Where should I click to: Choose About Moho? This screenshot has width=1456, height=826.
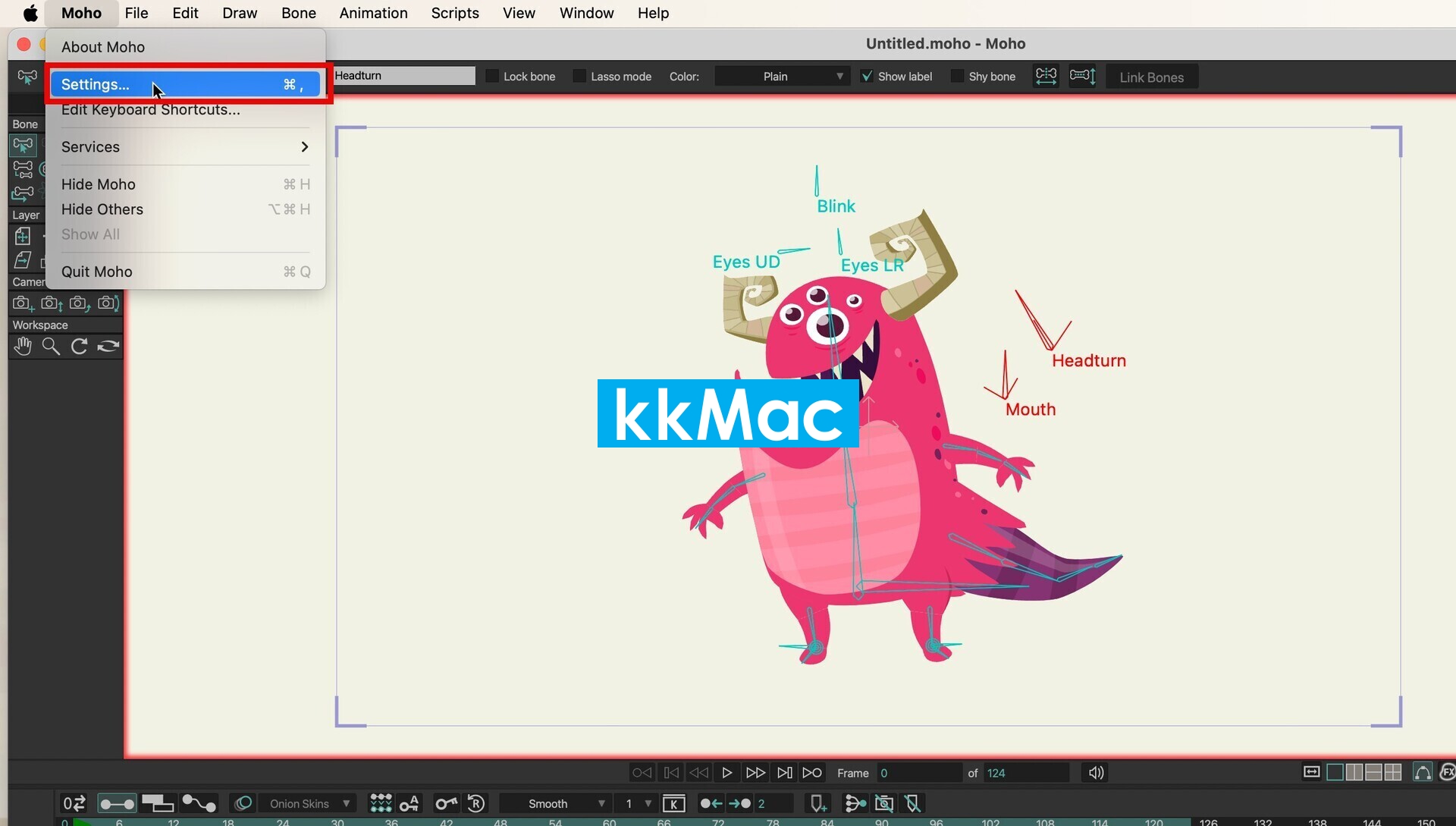[186, 47]
